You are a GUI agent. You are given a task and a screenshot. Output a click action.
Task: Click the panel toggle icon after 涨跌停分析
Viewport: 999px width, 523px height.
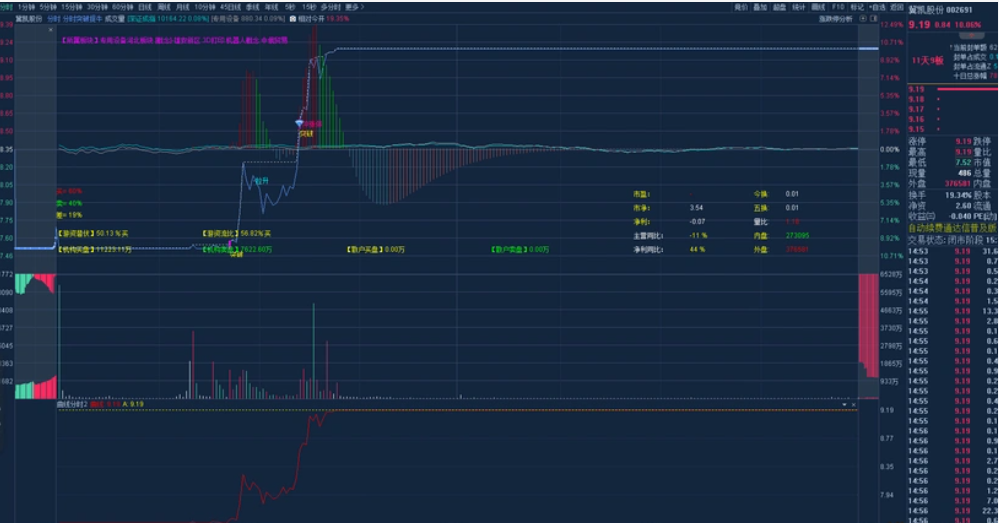tap(872, 18)
